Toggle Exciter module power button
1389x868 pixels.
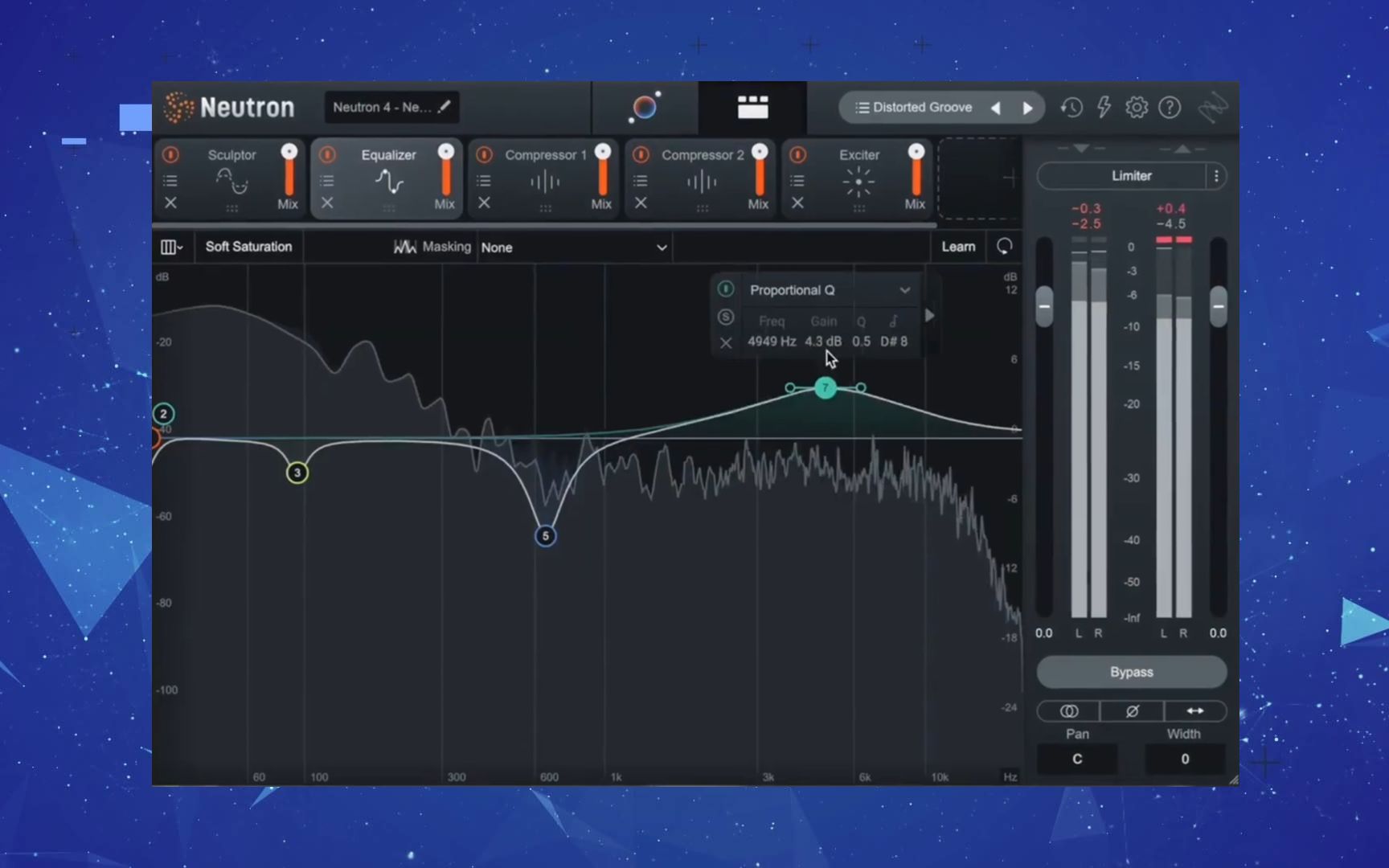coord(797,154)
